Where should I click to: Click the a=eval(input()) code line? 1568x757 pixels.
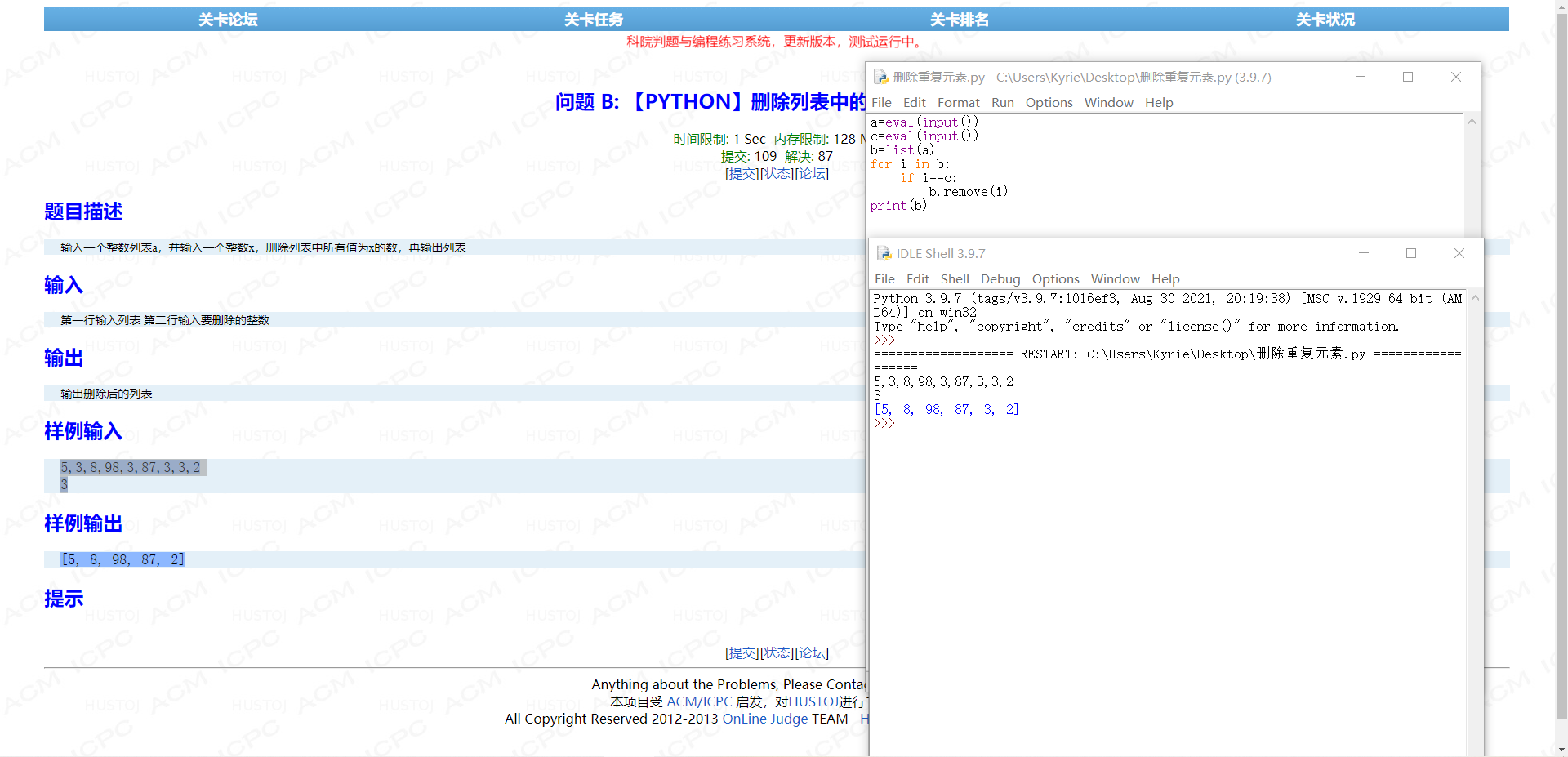(x=924, y=122)
